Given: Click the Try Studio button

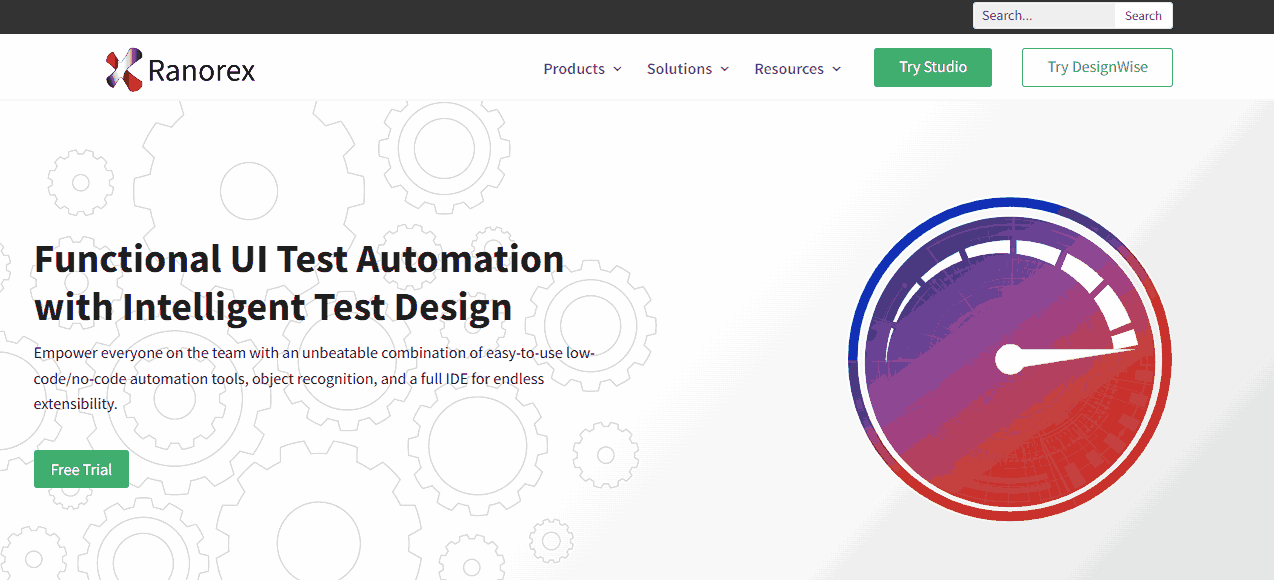Looking at the screenshot, I should click(933, 68).
